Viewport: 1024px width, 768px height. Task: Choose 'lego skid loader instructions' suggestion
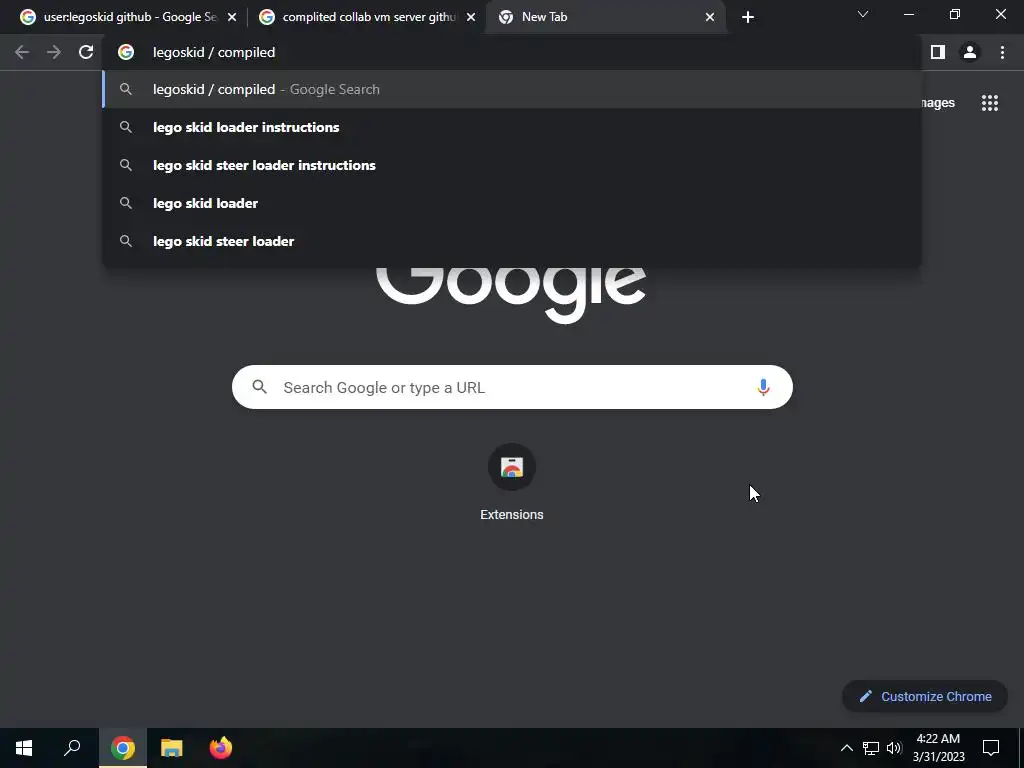512,127
